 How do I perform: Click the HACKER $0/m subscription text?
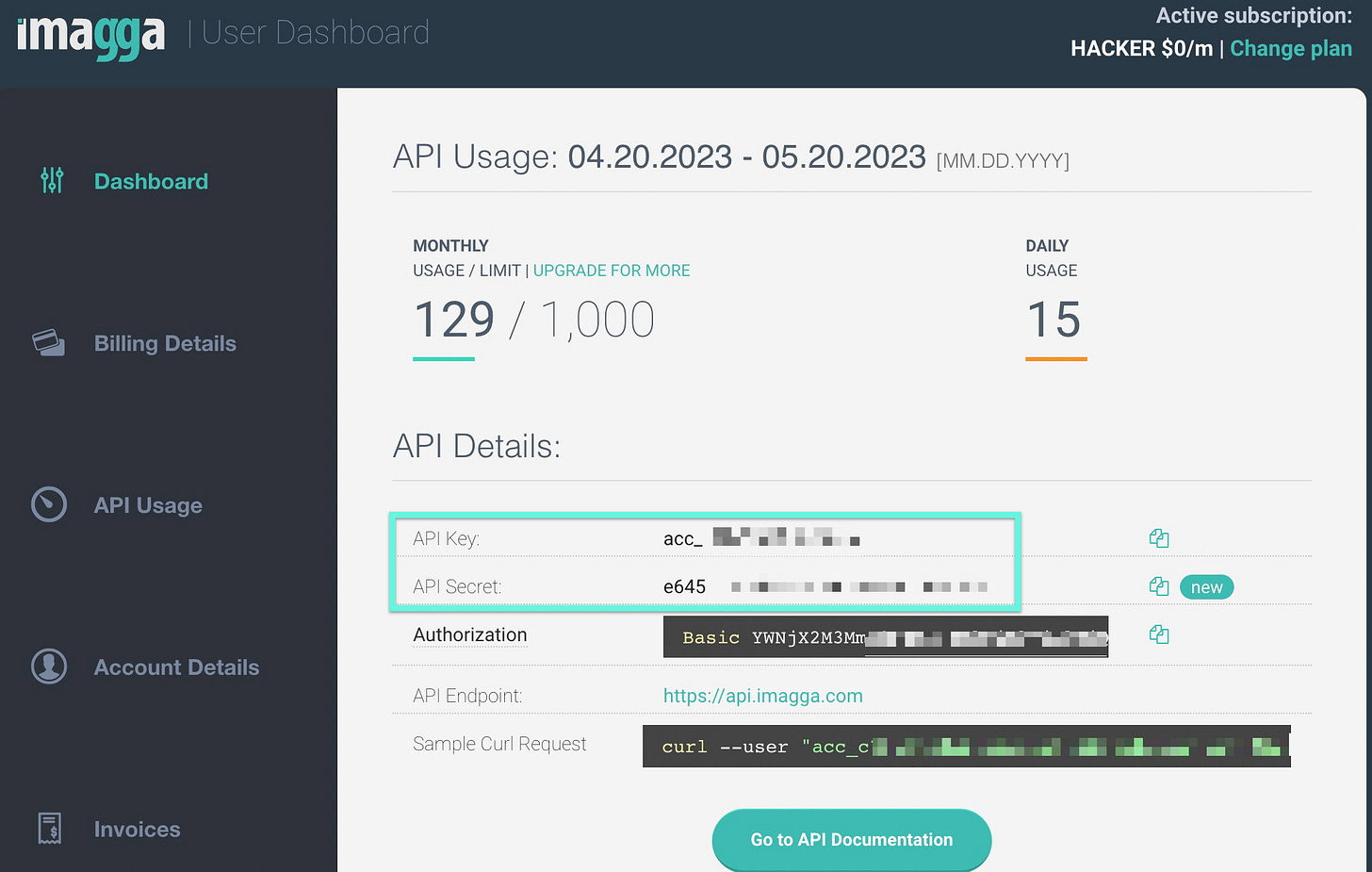click(1141, 48)
